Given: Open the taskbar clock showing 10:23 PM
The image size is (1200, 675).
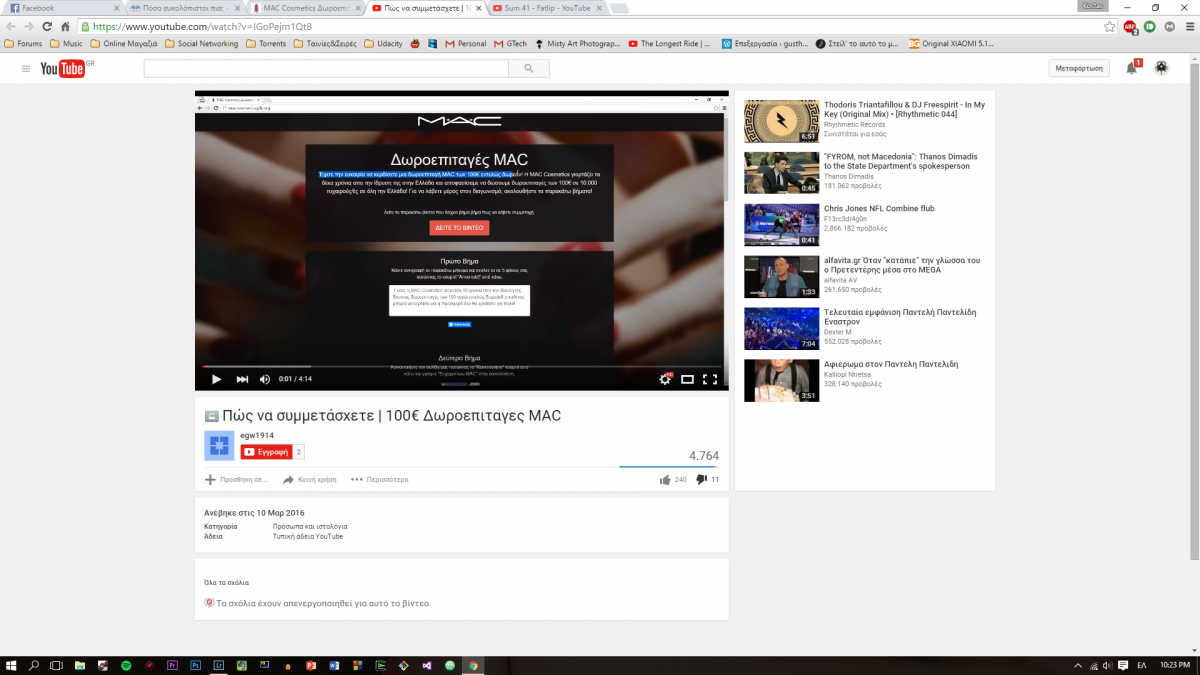Looking at the screenshot, I should [1176, 665].
